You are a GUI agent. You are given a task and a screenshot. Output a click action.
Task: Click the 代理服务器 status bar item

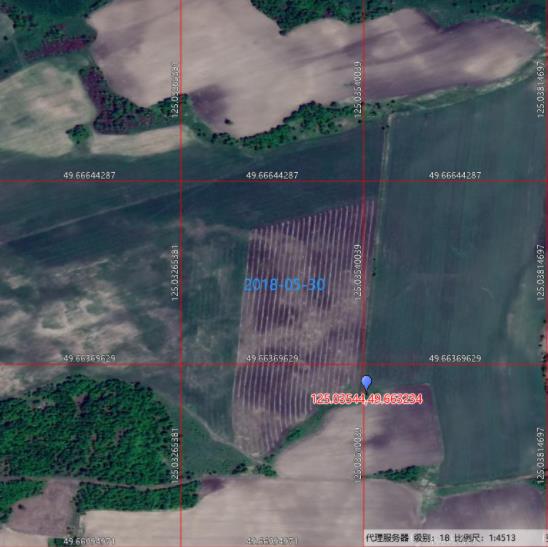[x=387, y=538]
